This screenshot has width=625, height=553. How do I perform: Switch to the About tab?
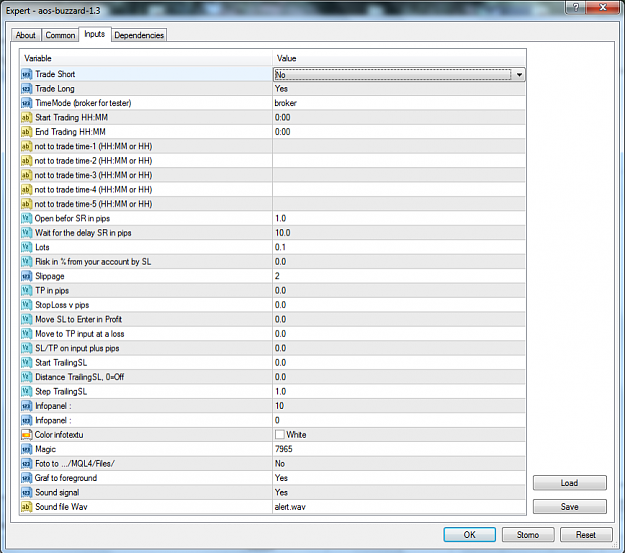pos(26,35)
